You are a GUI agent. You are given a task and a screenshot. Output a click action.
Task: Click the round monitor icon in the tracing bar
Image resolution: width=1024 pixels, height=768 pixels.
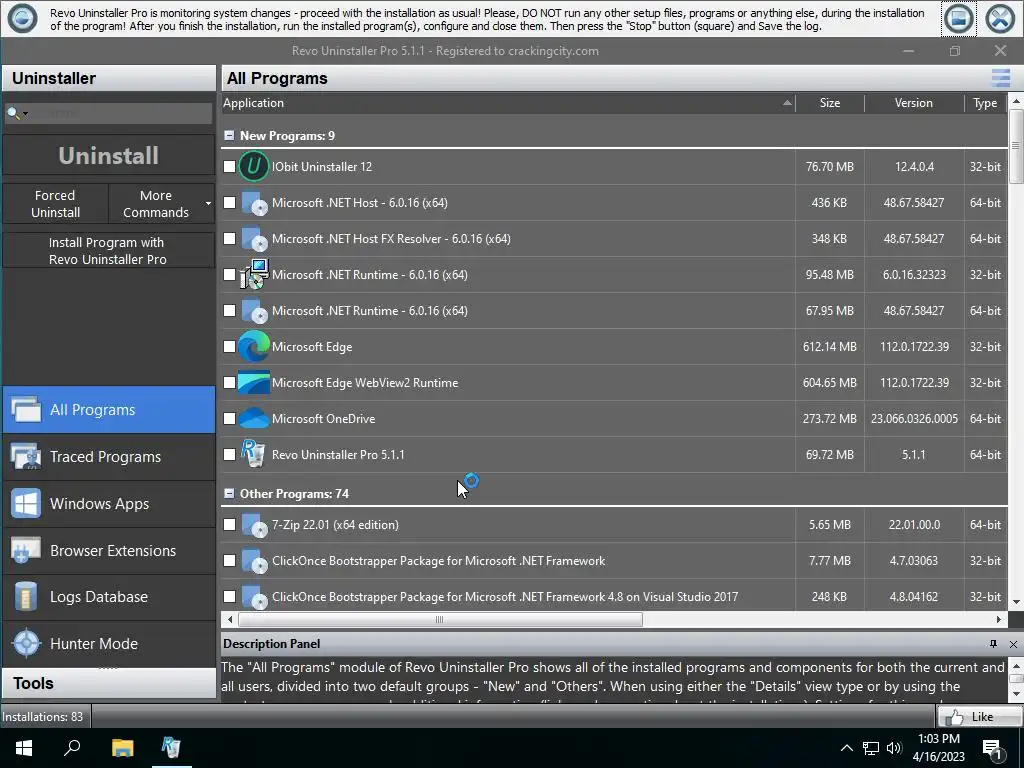pyautogui.click(x=22, y=18)
